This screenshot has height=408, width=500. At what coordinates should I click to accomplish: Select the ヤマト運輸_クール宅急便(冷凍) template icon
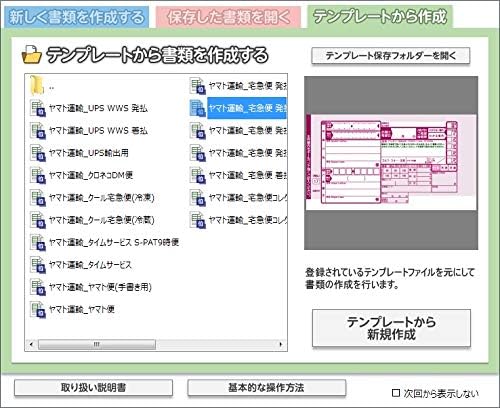click(x=37, y=198)
